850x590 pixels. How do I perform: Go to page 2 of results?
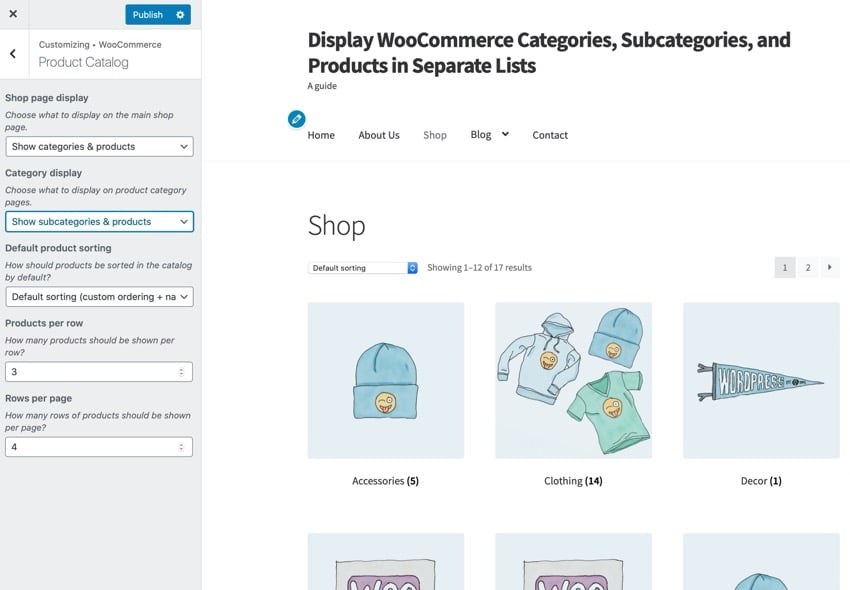tap(807, 267)
